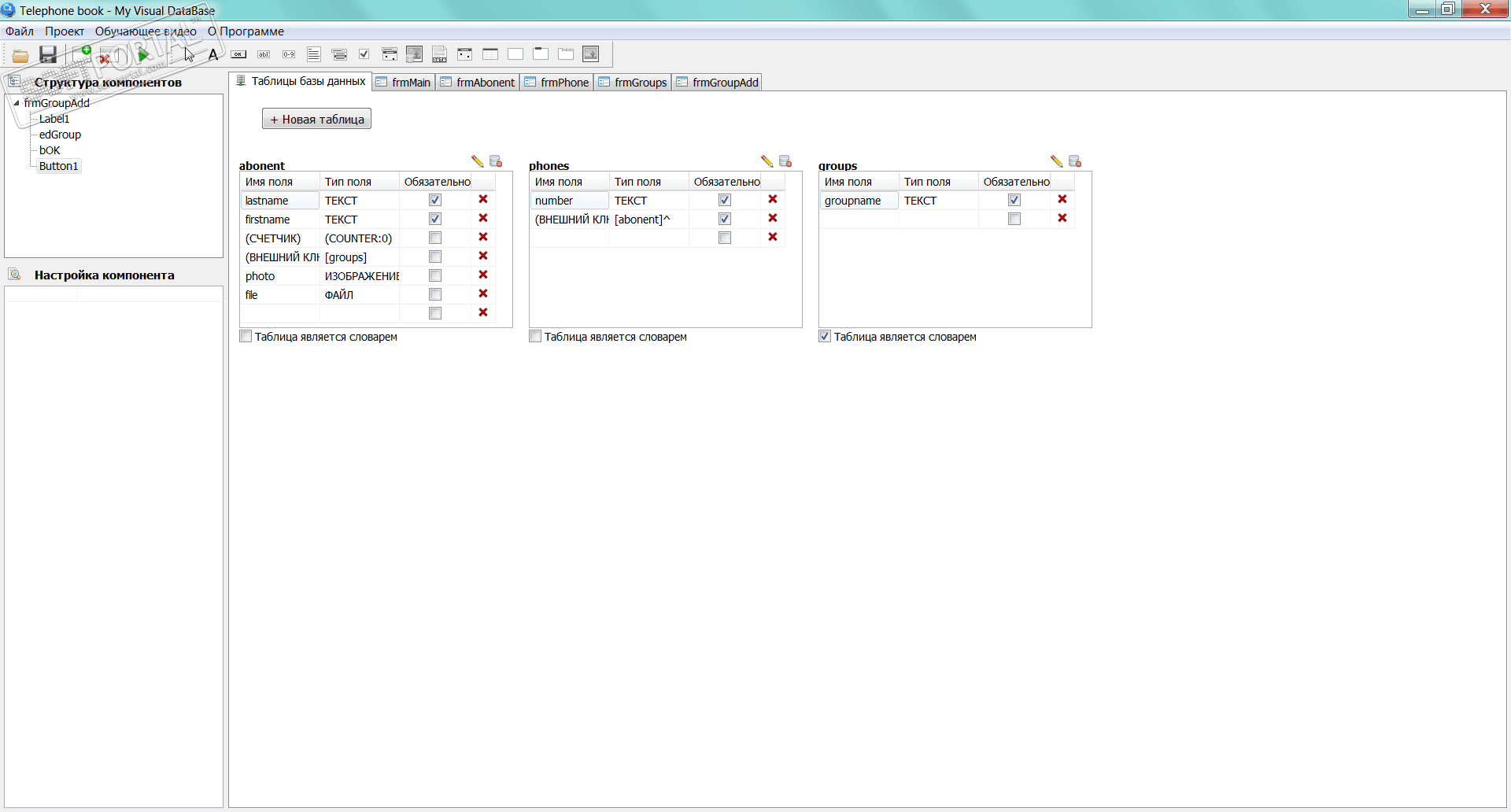Run the project with the green play icon

tap(143, 54)
